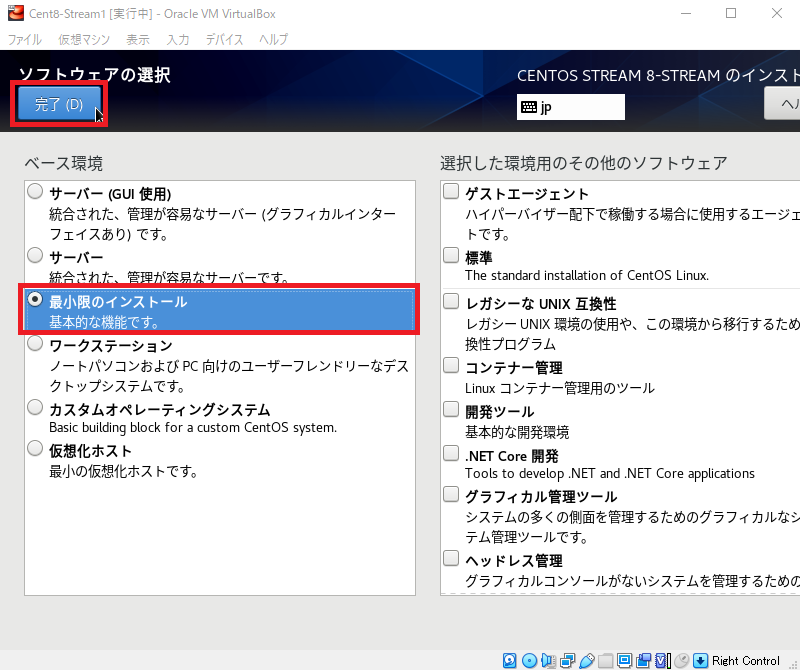The image size is (800, 670).
Task: Enable the ゲストエージェント checkbox
Action: coord(451,191)
